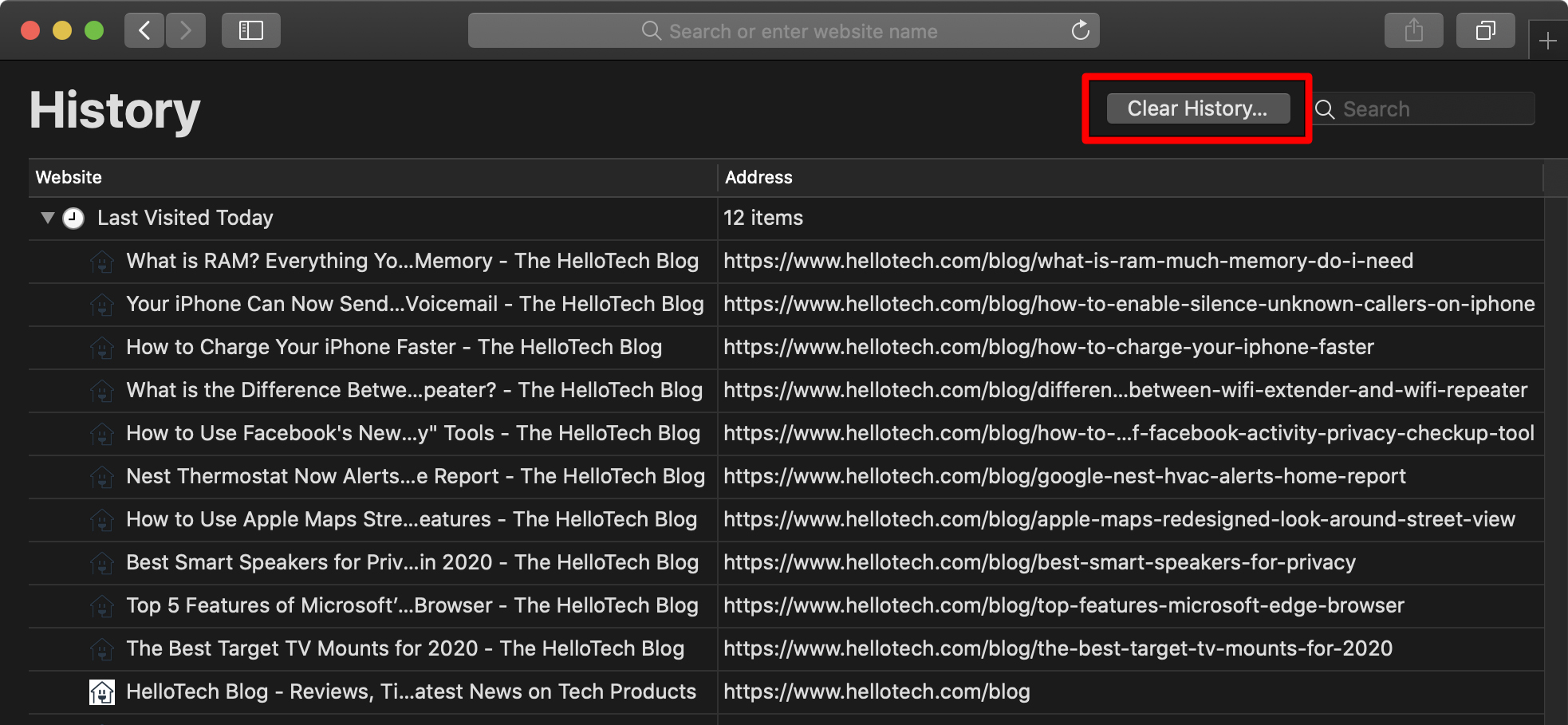
Task: Select The Best Target TV Mounts entry
Action: pyautogui.click(x=404, y=649)
